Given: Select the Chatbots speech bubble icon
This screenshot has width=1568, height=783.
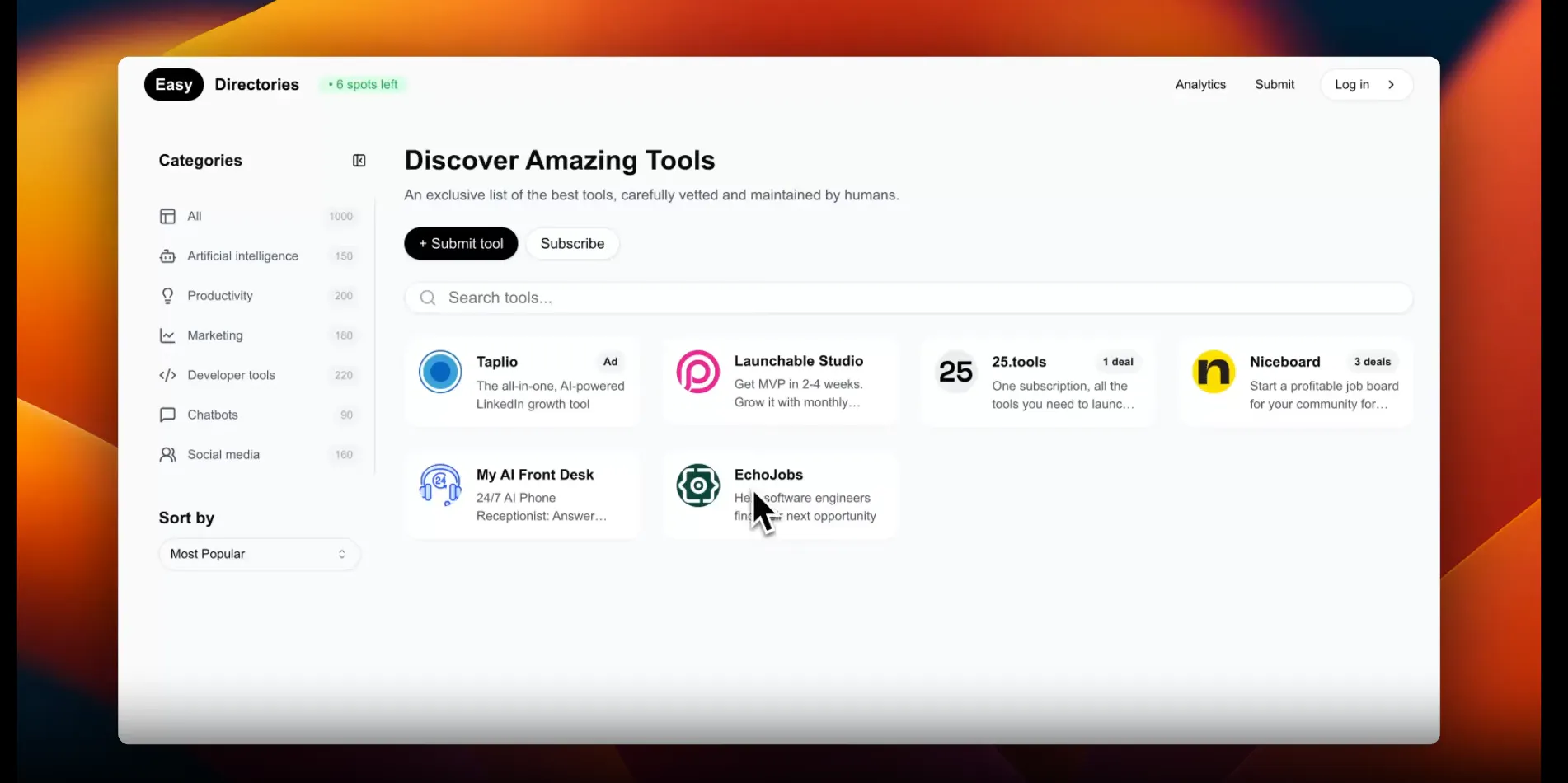Looking at the screenshot, I should (167, 415).
